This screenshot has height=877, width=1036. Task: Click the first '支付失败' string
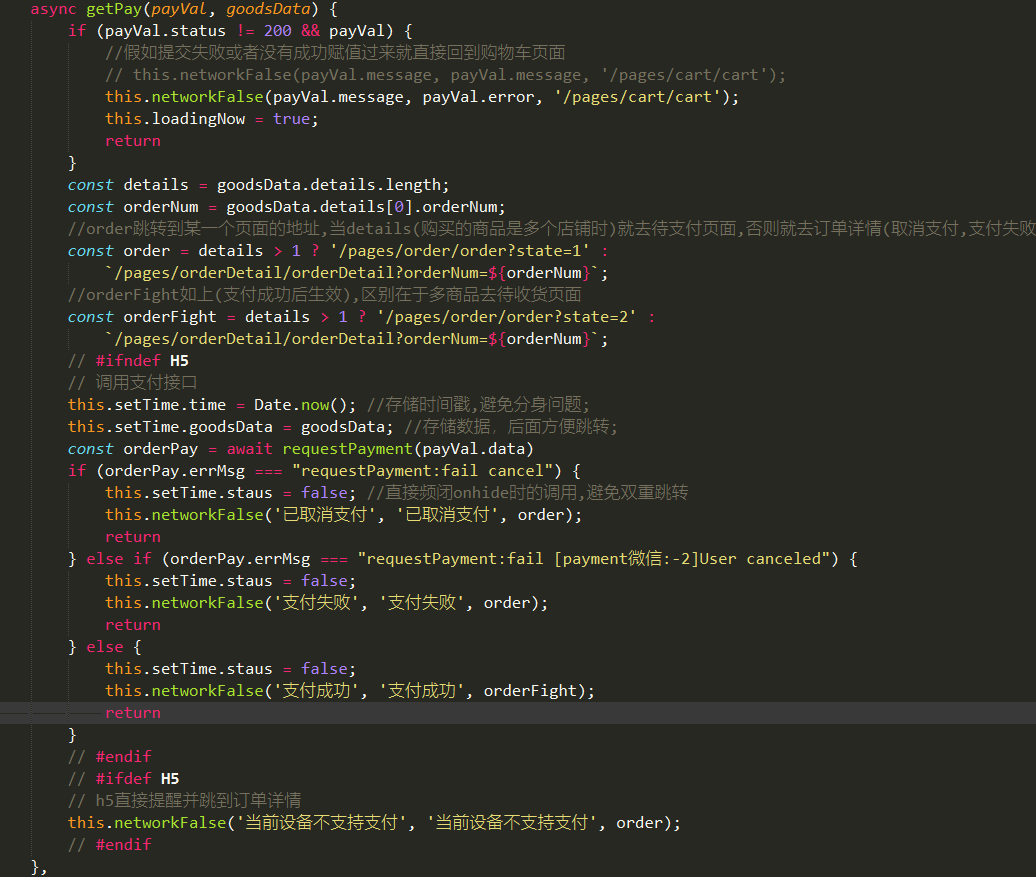(316, 603)
